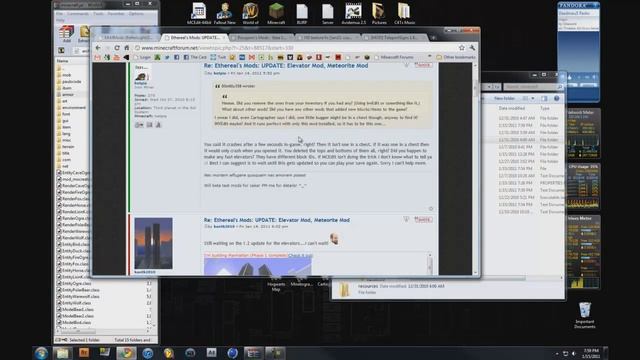Expand the bookmarks bar overflow chevron
The height and width of the screenshot is (360, 640).
point(429,57)
